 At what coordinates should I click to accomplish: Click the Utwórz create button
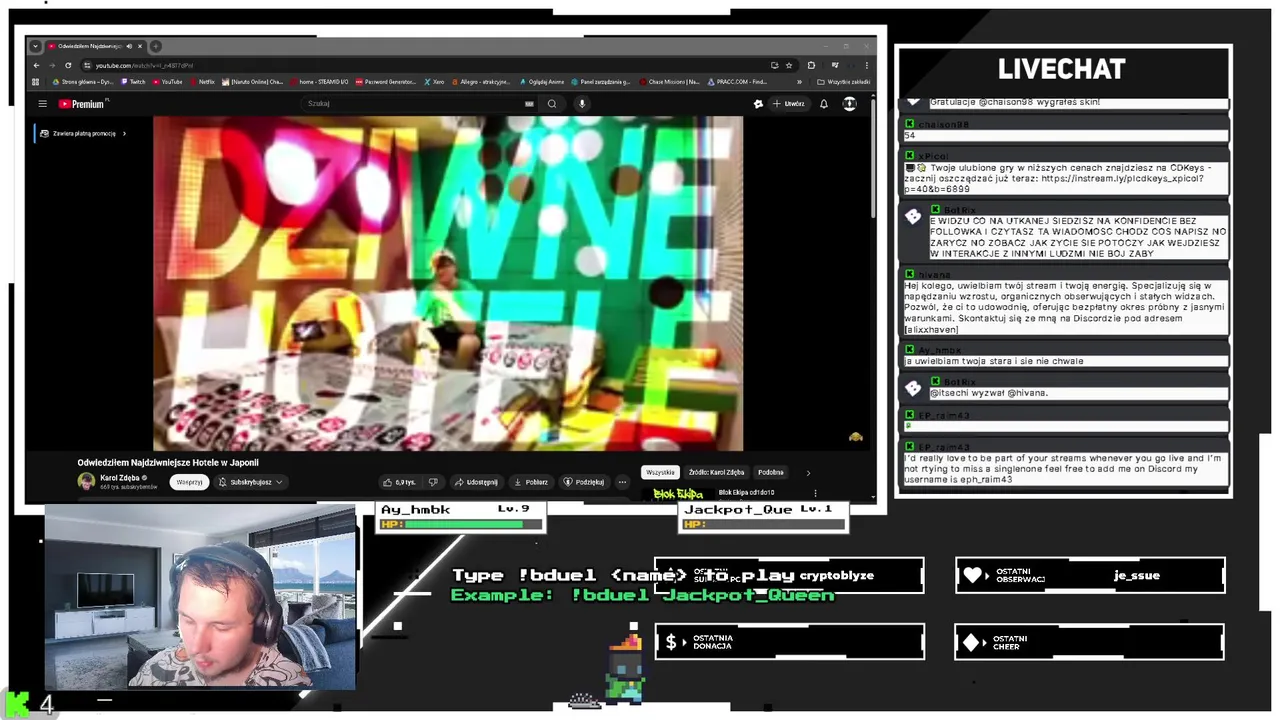[789, 104]
